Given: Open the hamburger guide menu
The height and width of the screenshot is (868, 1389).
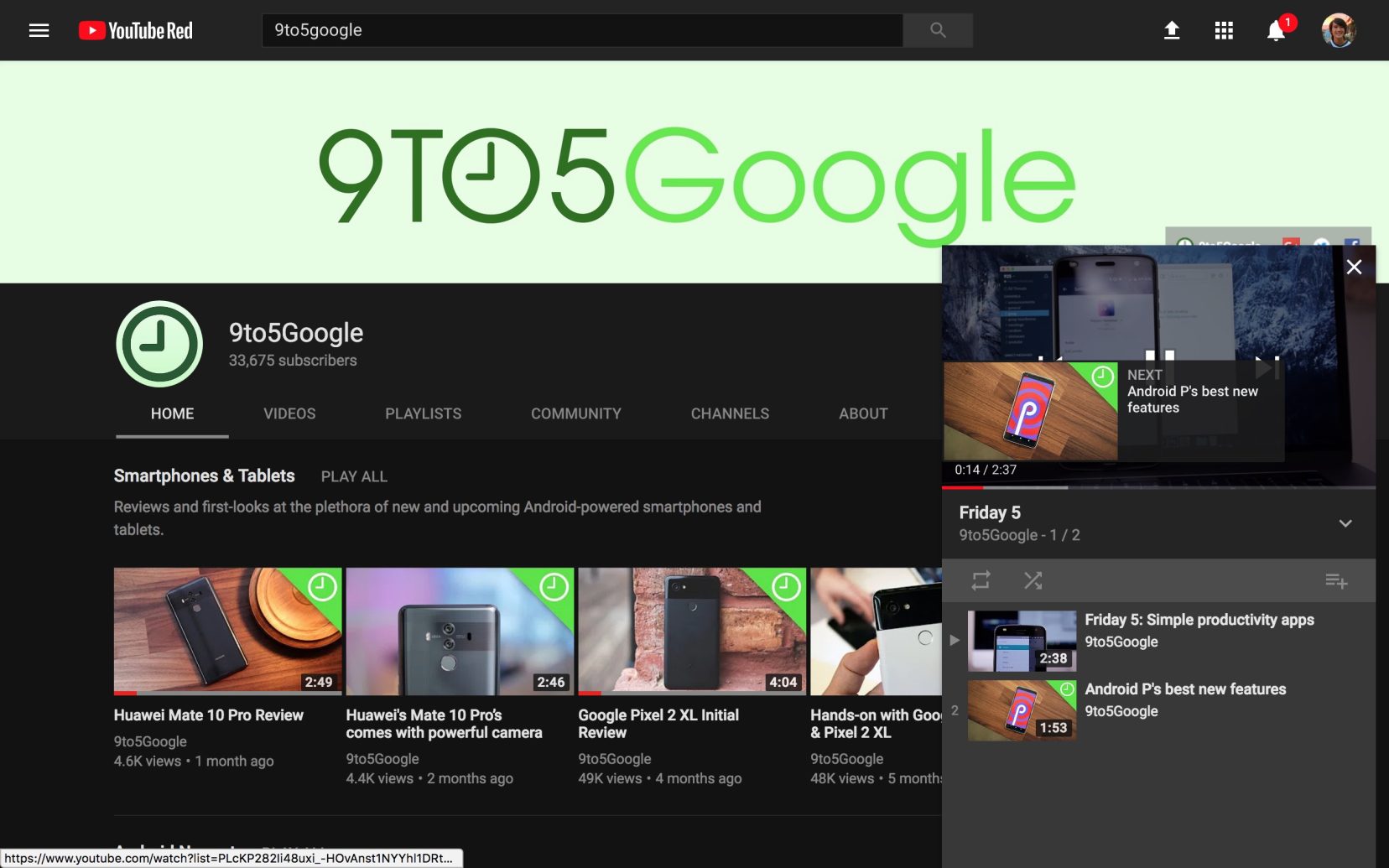Looking at the screenshot, I should click(39, 31).
